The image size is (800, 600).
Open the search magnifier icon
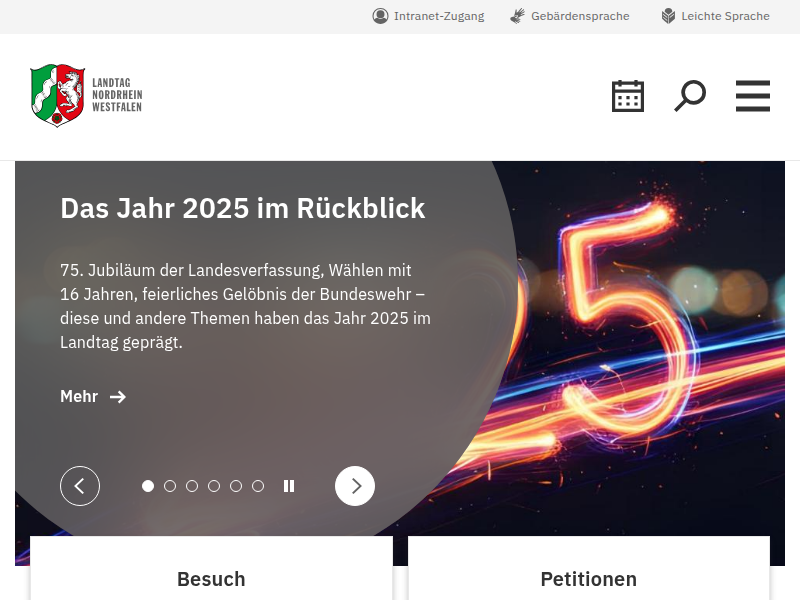pyautogui.click(x=690, y=96)
